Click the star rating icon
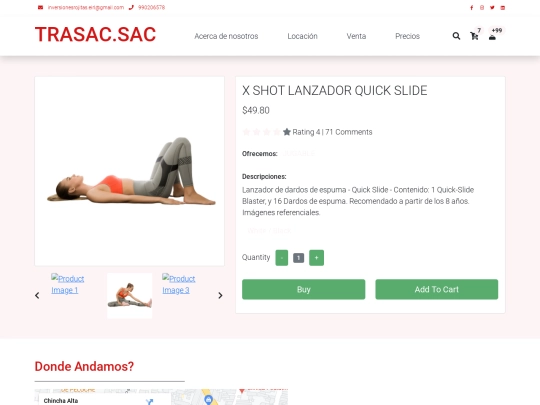Image resolution: width=540 pixels, height=405 pixels. [x=287, y=132]
